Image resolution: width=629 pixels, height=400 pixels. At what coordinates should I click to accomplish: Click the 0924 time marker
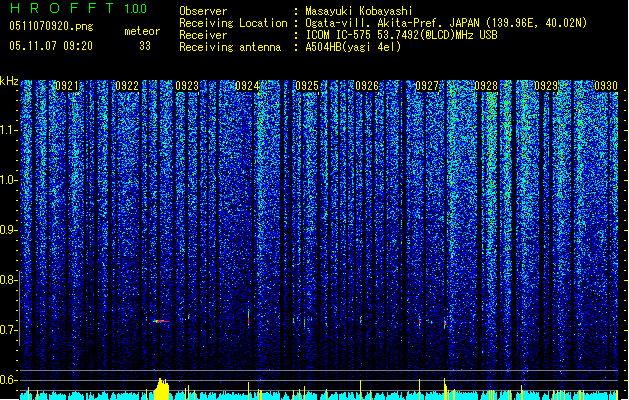tap(247, 86)
